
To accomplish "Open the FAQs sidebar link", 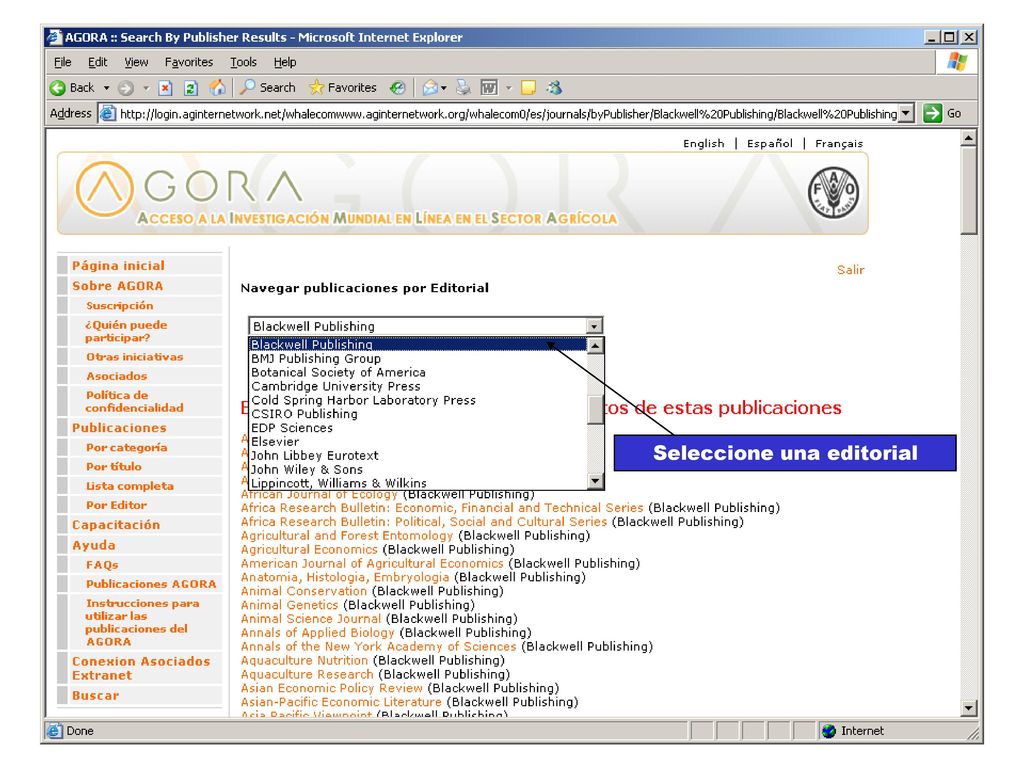I will tap(102, 565).
